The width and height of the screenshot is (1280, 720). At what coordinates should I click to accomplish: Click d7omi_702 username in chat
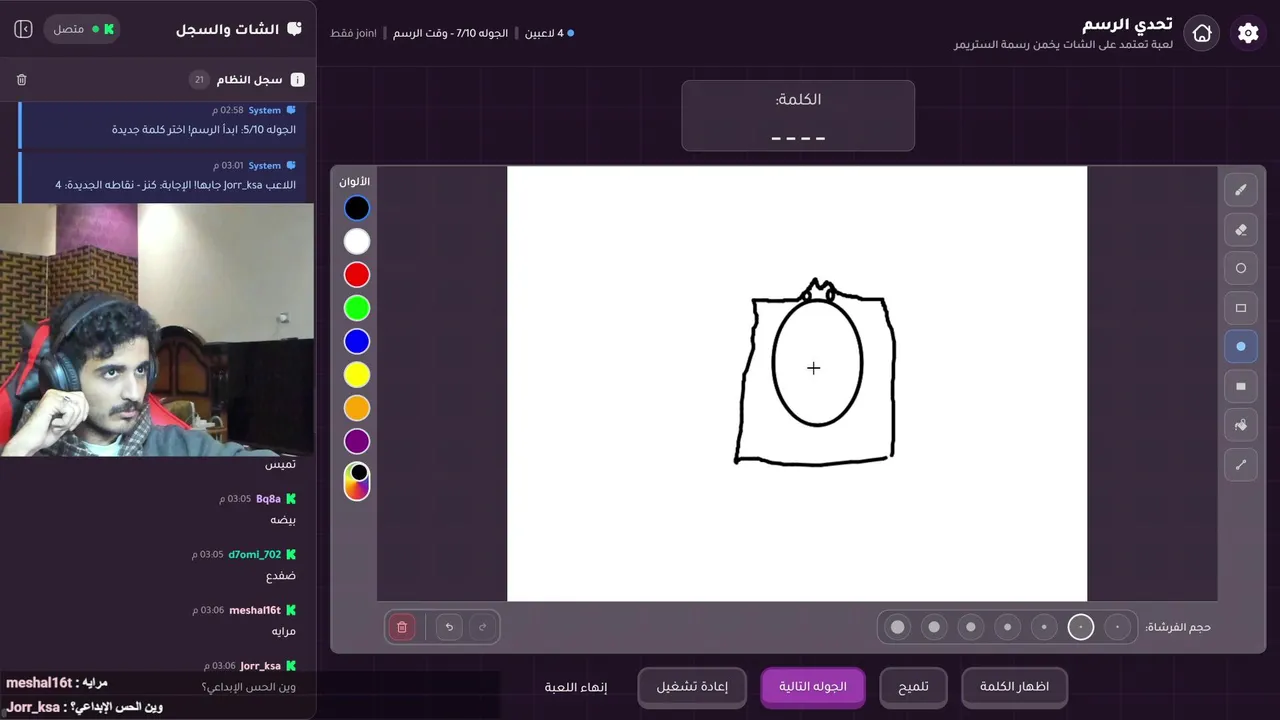(255, 554)
